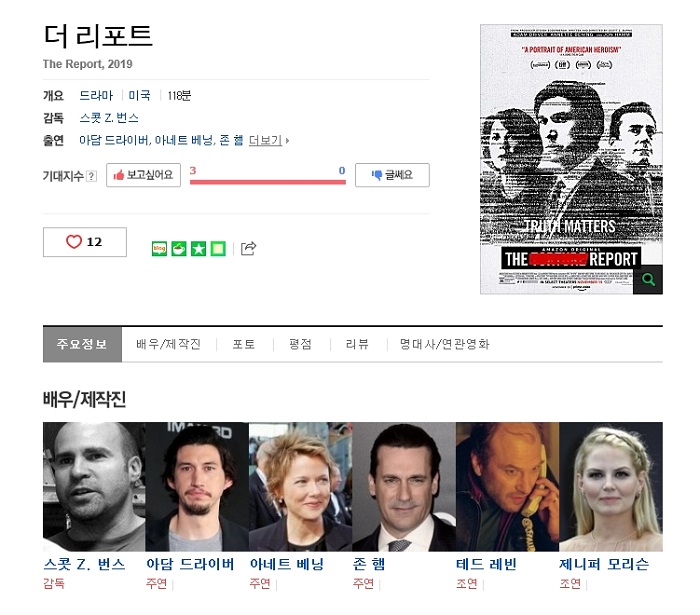Open the 명대사/연관영화 tab
Viewport: 700px width, 615px height.
point(445,344)
